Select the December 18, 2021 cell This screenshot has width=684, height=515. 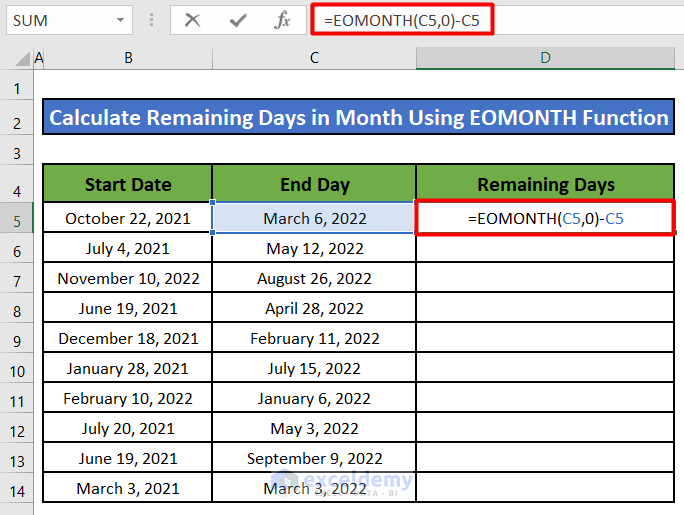(x=128, y=339)
